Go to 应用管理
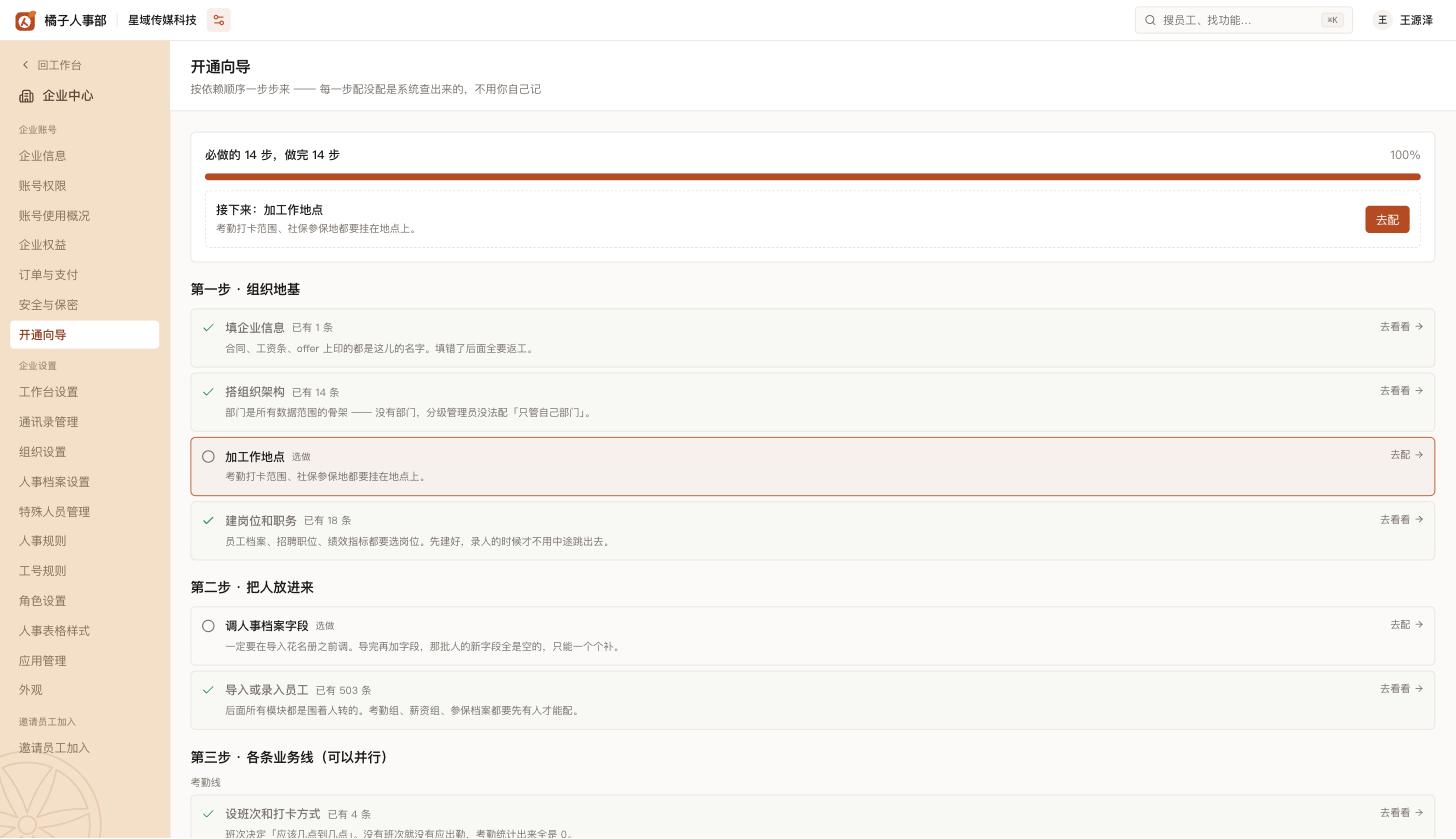This screenshot has height=839, width=1456. pyautogui.click(x=85, y=661)
